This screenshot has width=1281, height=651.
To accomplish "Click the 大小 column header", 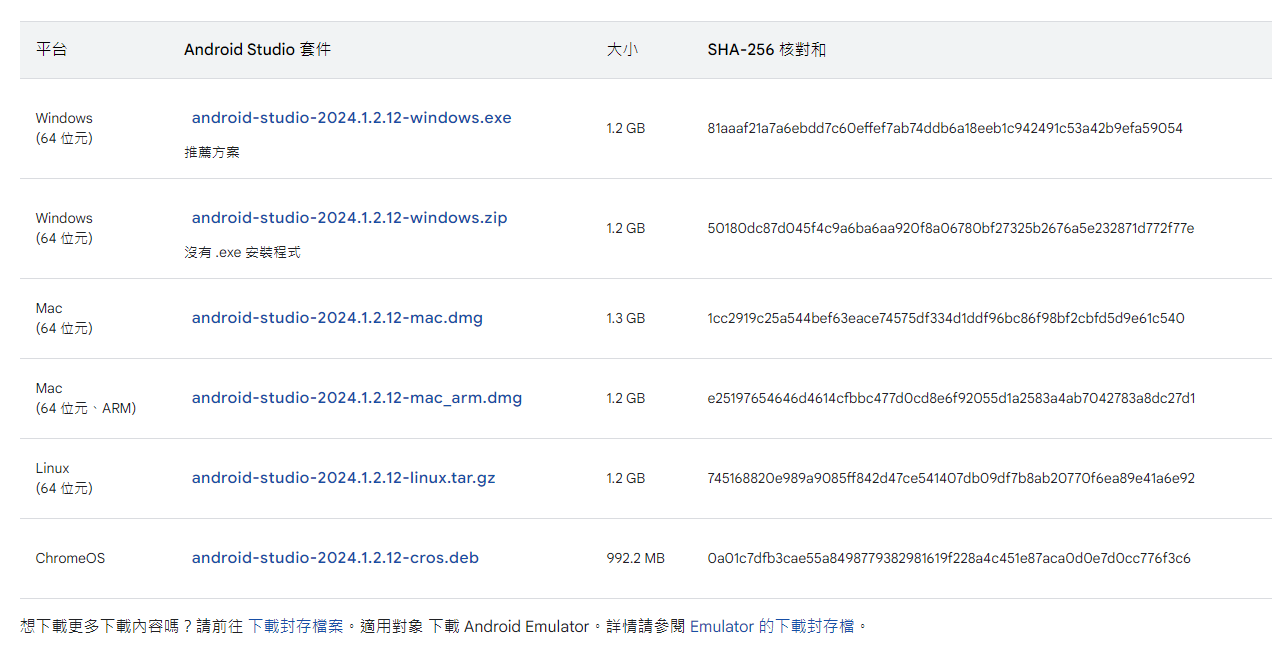I will (x=622, y=49).
